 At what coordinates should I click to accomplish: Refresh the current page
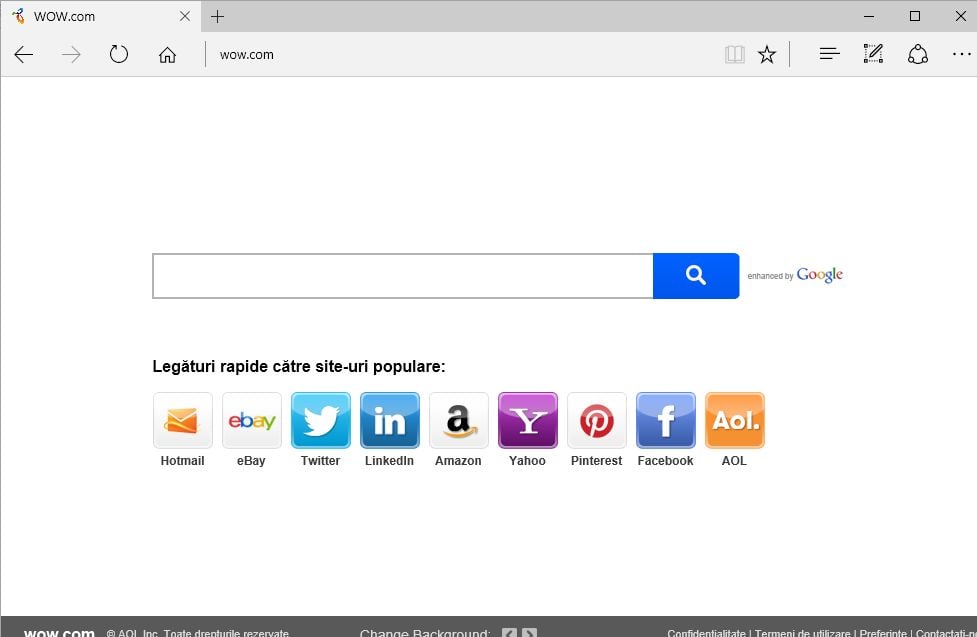pos(118,54)
